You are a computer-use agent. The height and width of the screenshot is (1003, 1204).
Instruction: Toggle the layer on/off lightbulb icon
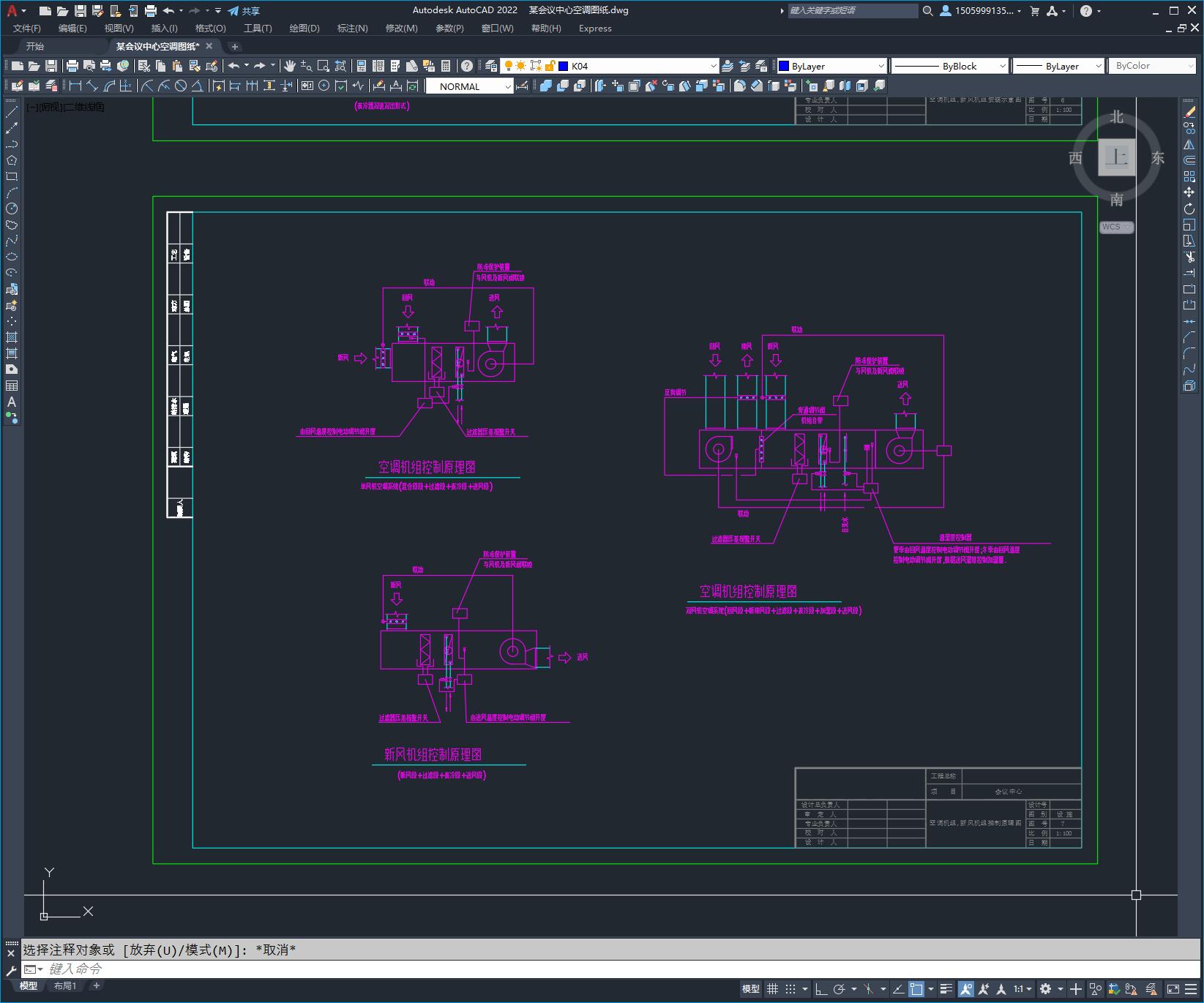pyautogui.click(x=509, y=66)
